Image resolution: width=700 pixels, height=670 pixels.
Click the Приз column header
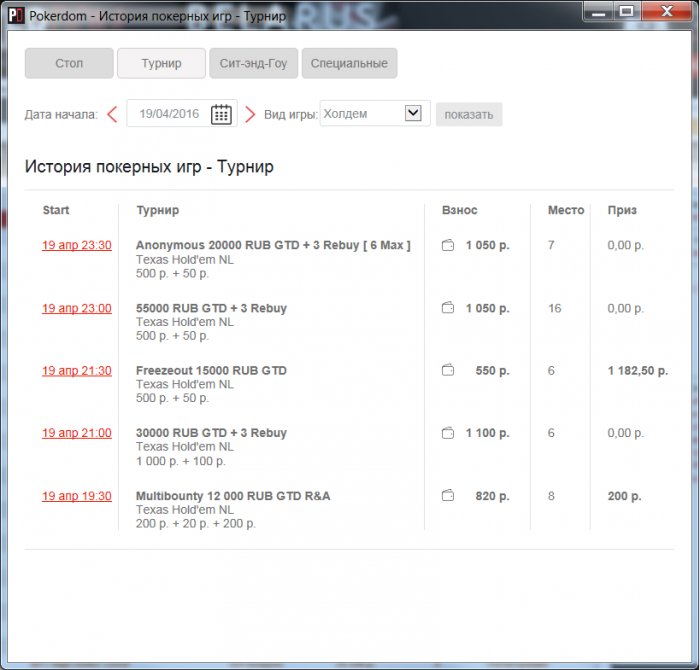click(622, 210)
